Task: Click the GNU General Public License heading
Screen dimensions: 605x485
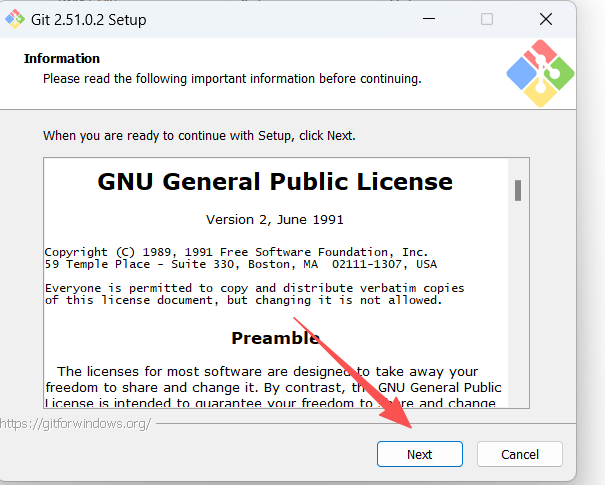Action: (275, 182)
